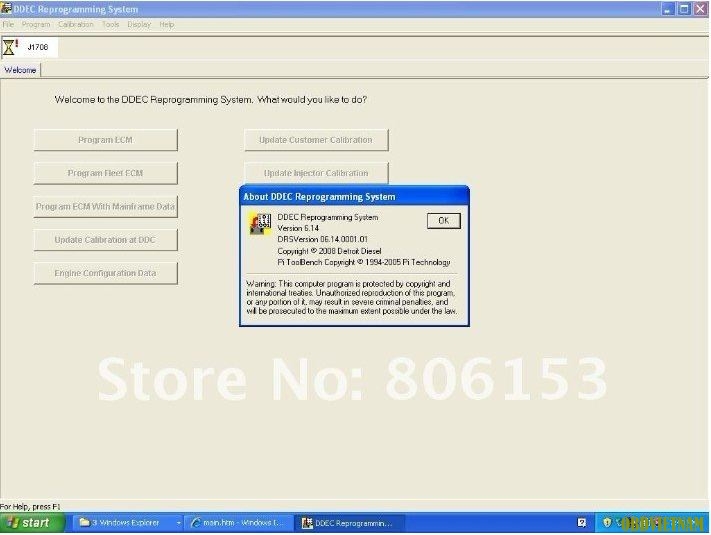Click the hourglass connection status icon
The width and height of the screenshot is (711, 535).
10,47
